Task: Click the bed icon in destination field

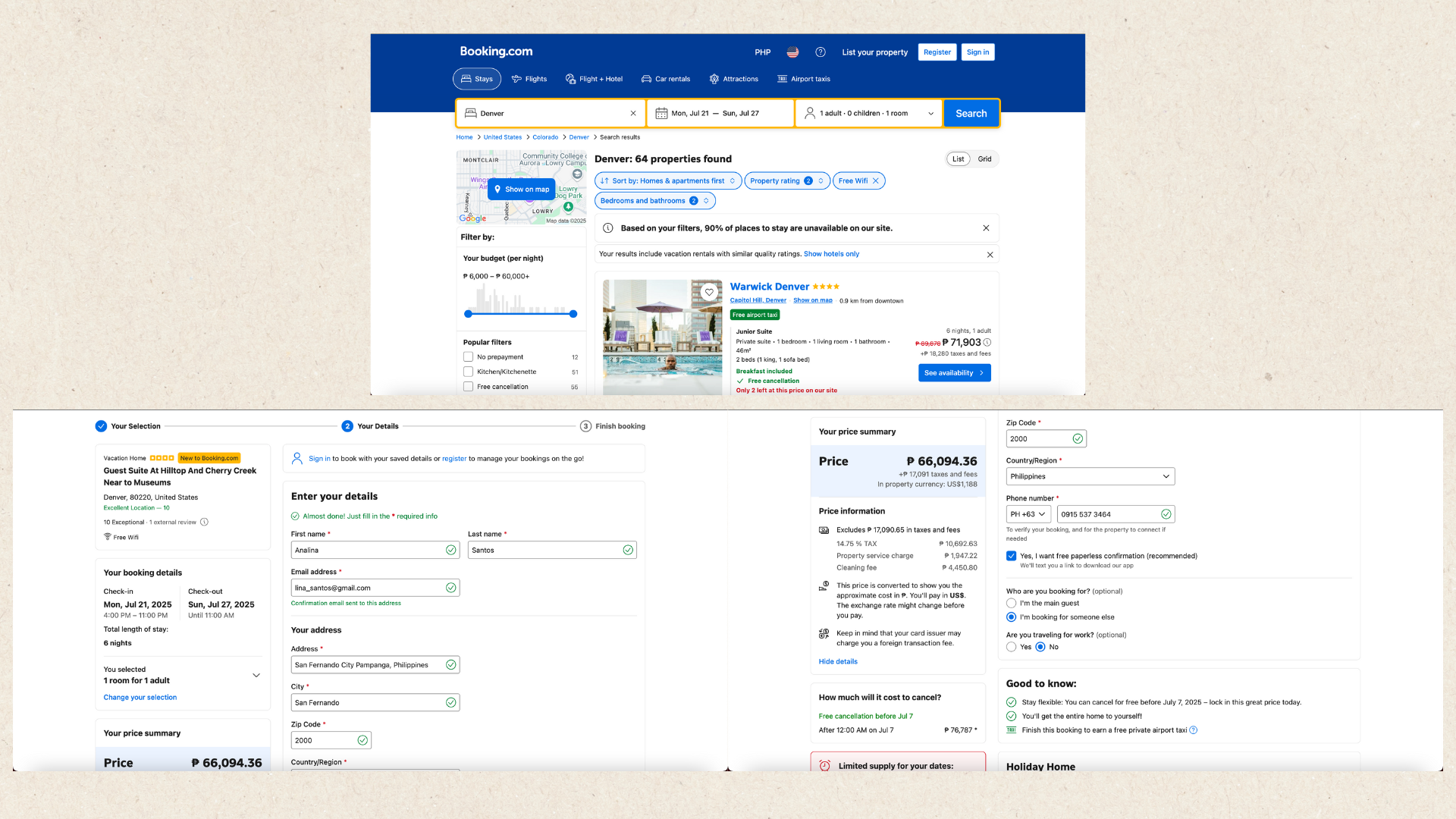Action: click(470, 113)
